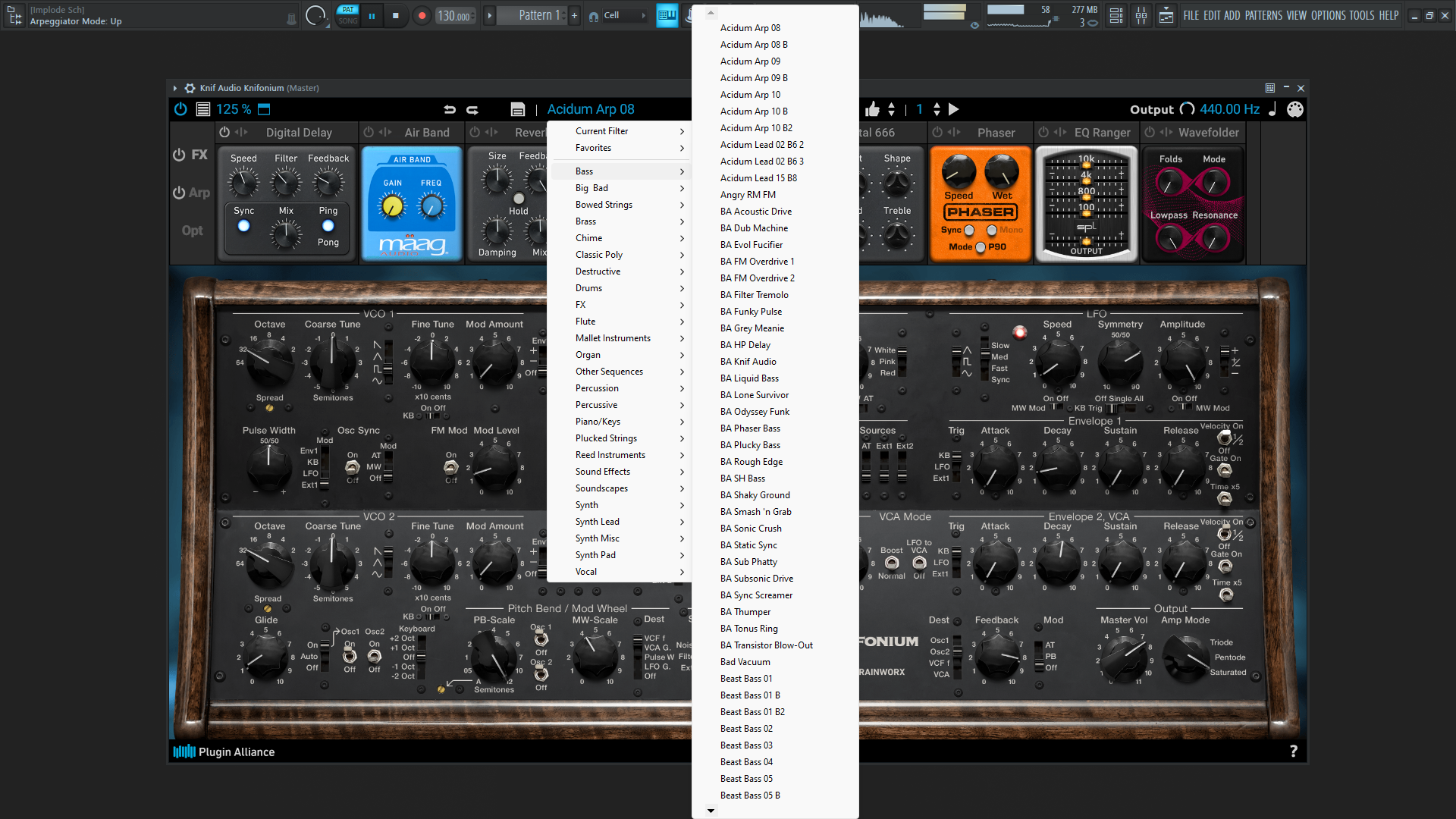Image resolution: width=1456 pixels, height=819 pixels.
Task: Expand the Synth Lead preset category
Action: pos(620,522)
